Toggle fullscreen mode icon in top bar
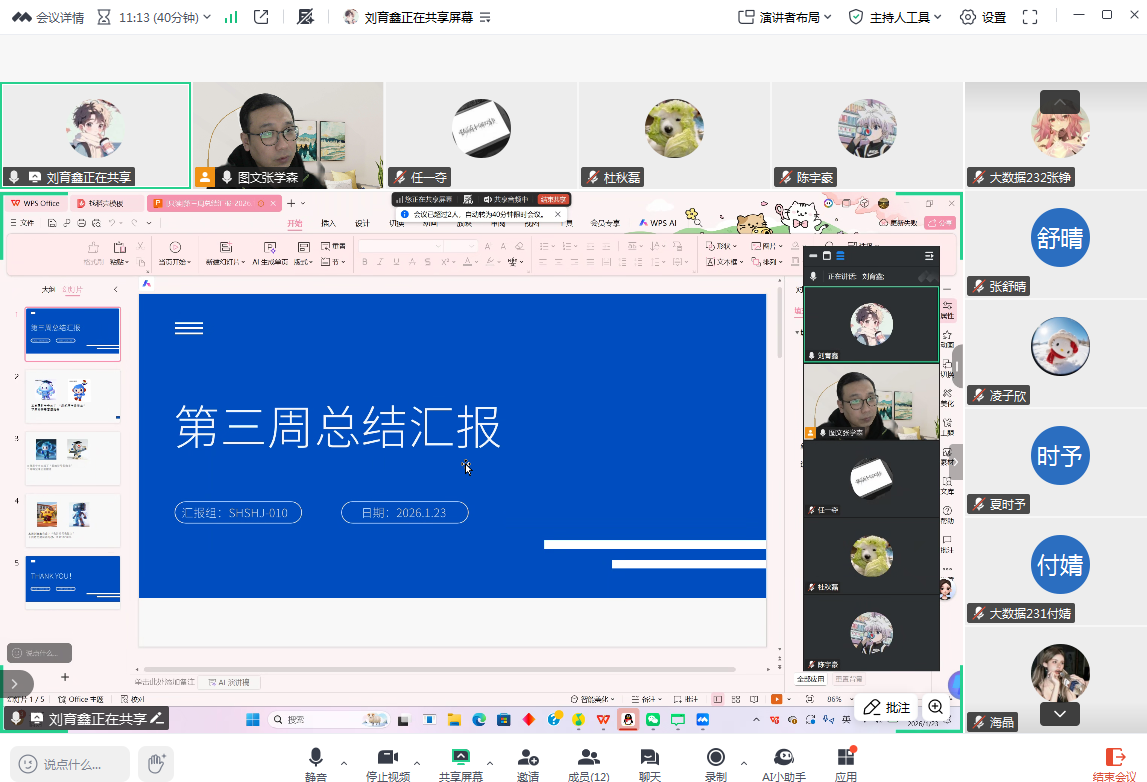The width and height of the screenshot is (1147, 782). tap(1031, 17)
